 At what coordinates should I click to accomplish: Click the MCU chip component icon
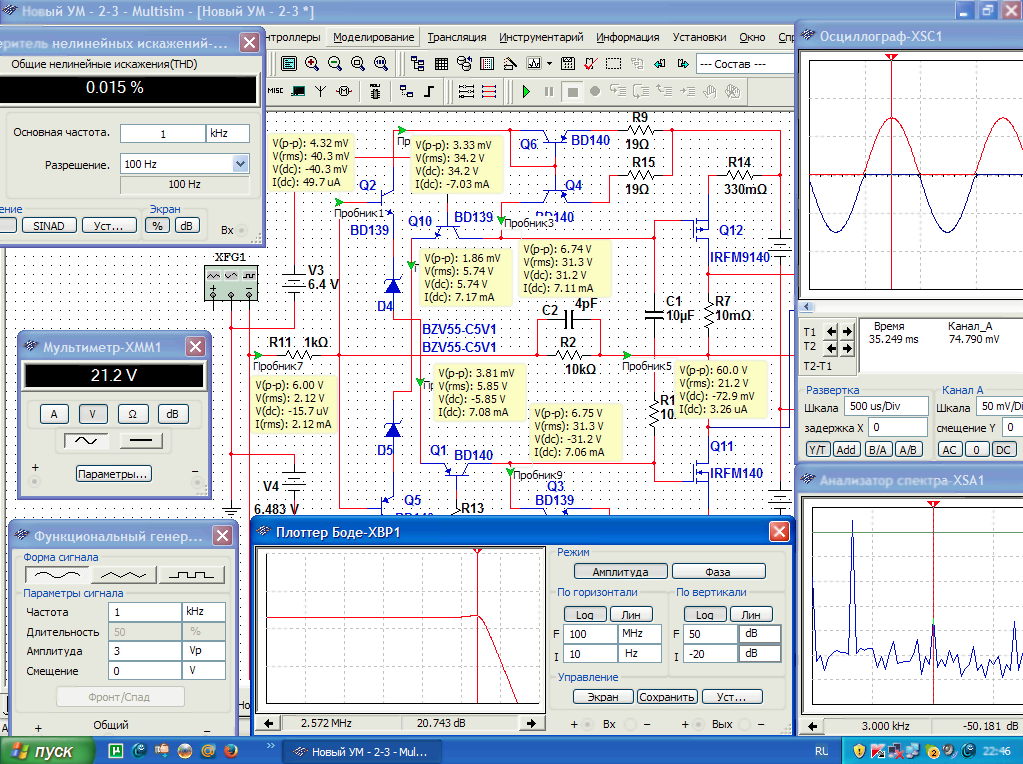click(375, 91)
